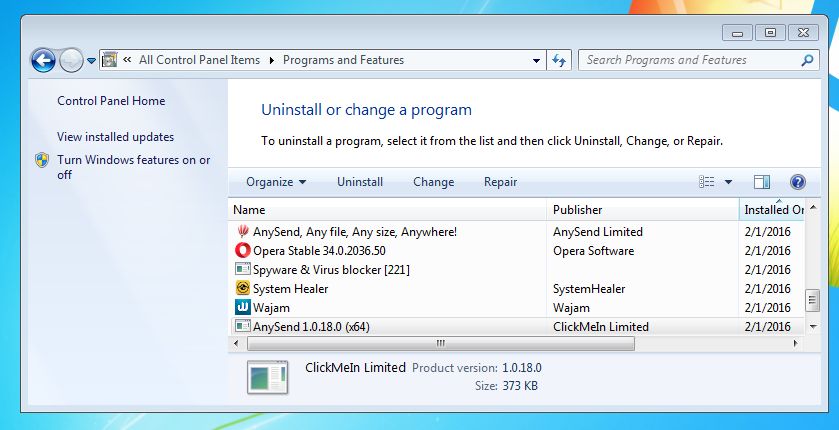Viewport: 839px width, 430px height.
Task: Click the blue Help question mark icon
Action: click(797, 182)
